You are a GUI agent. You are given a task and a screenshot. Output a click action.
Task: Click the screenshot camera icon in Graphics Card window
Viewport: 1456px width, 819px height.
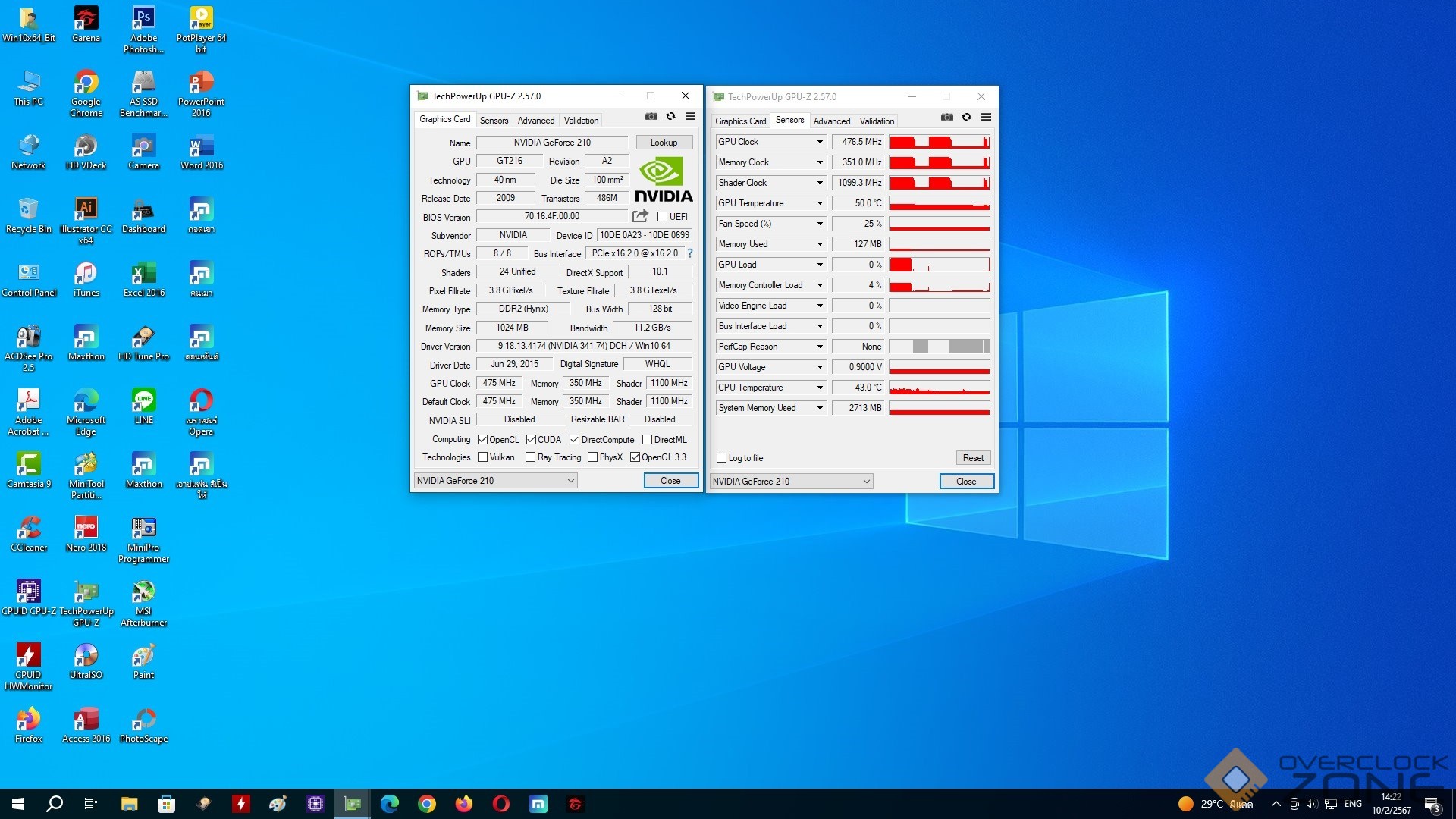(651, 116)
